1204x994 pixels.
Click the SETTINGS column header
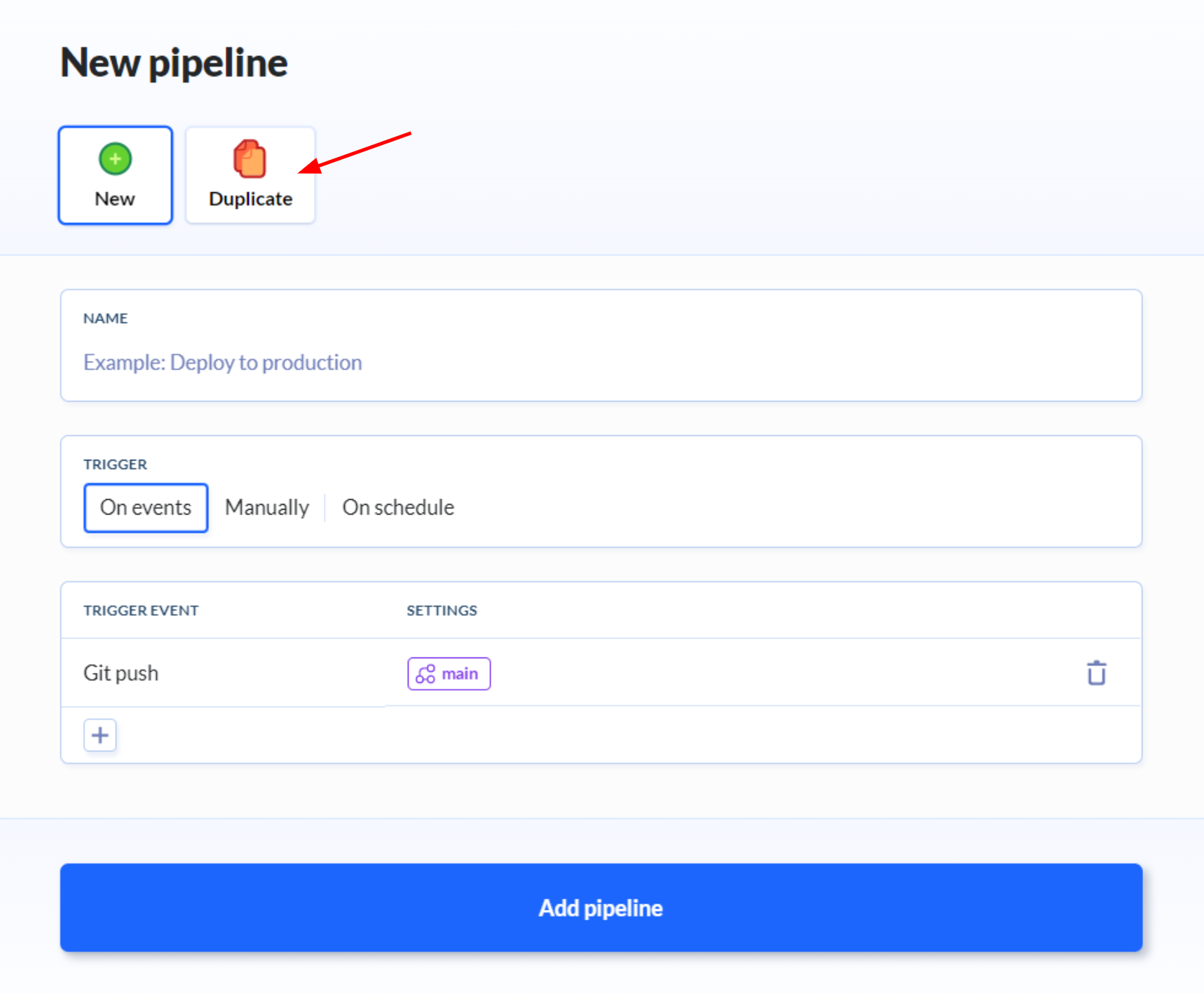[442, 611]
